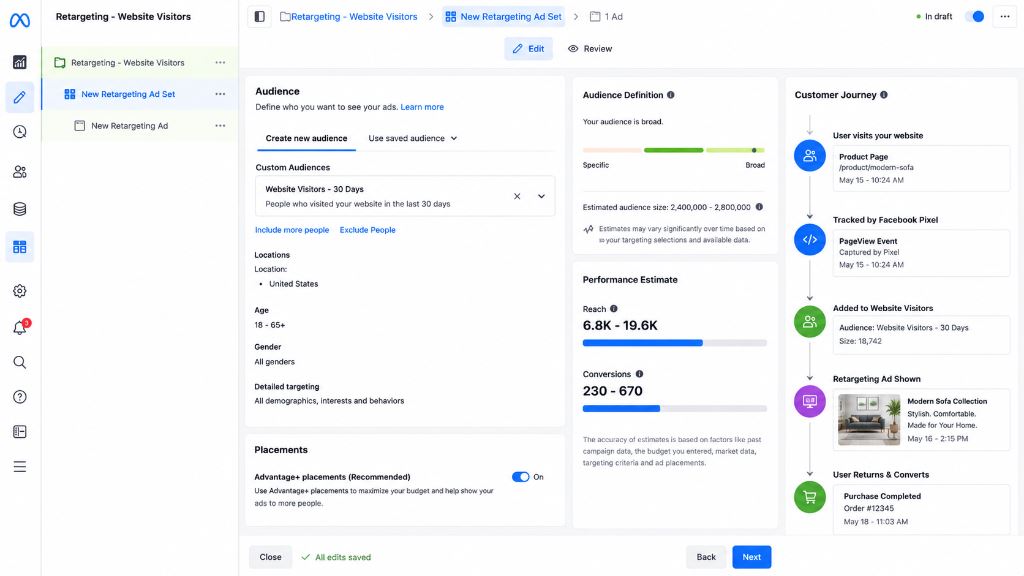Open 1 Ad breadcrumb
This screenshot has height=576, width=1024.
tap(606, 16)
